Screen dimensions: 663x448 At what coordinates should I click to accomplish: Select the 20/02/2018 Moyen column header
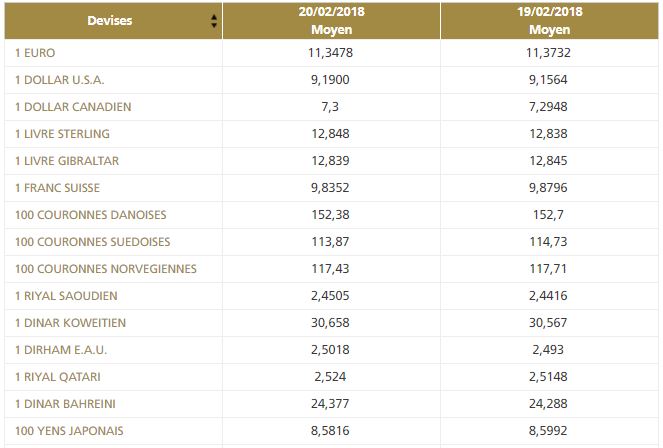point(331,21)
